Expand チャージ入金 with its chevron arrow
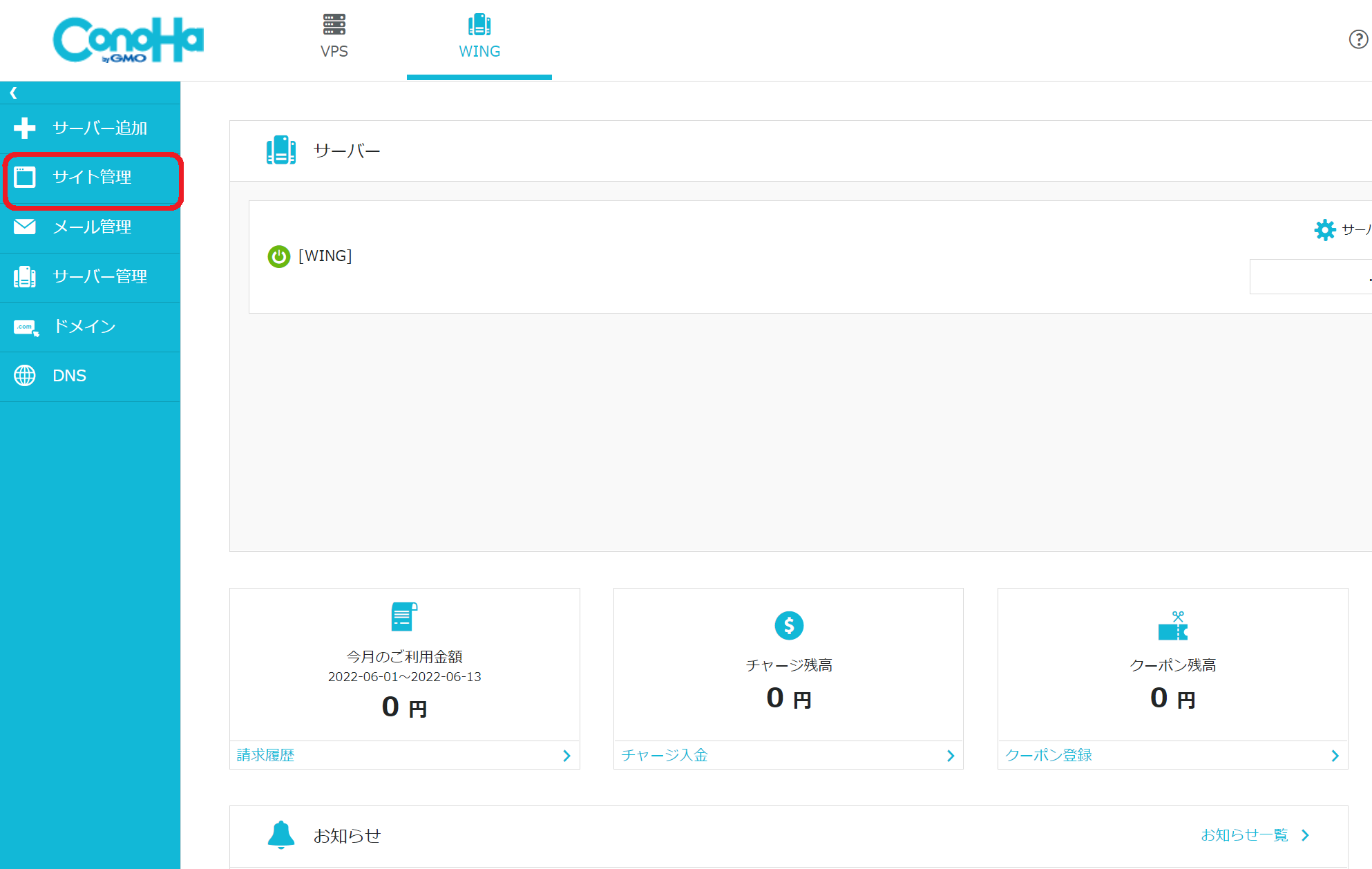Screen dimensions: 1372x869 [951, 755]
